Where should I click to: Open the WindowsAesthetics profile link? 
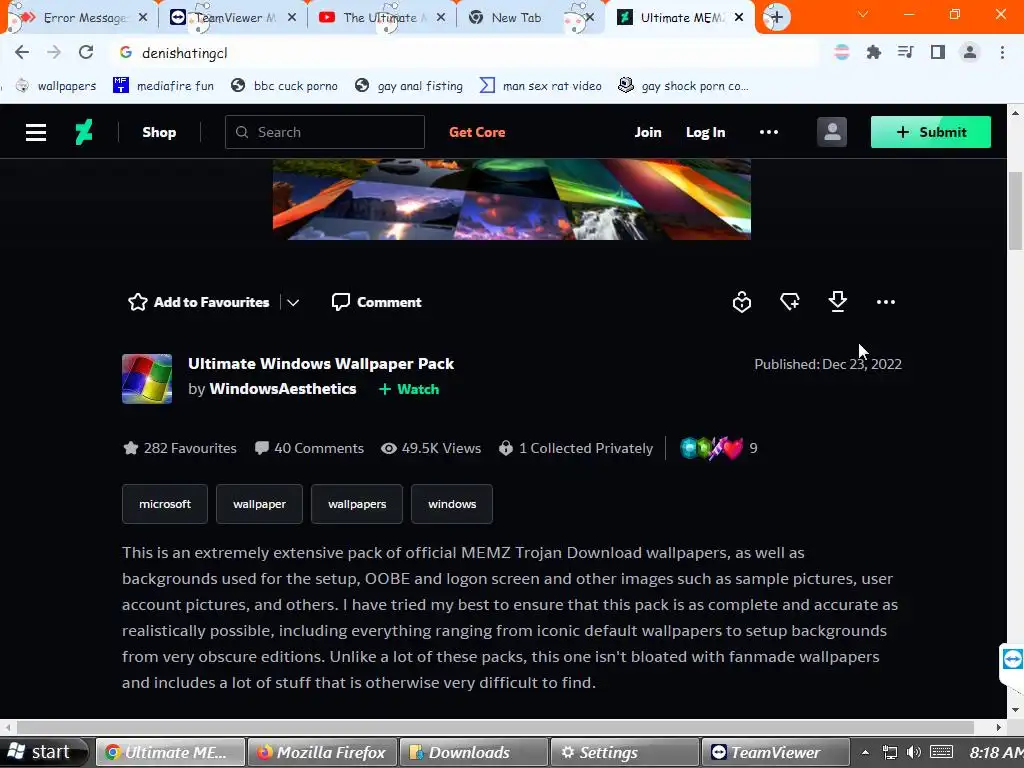coord(283,389)
